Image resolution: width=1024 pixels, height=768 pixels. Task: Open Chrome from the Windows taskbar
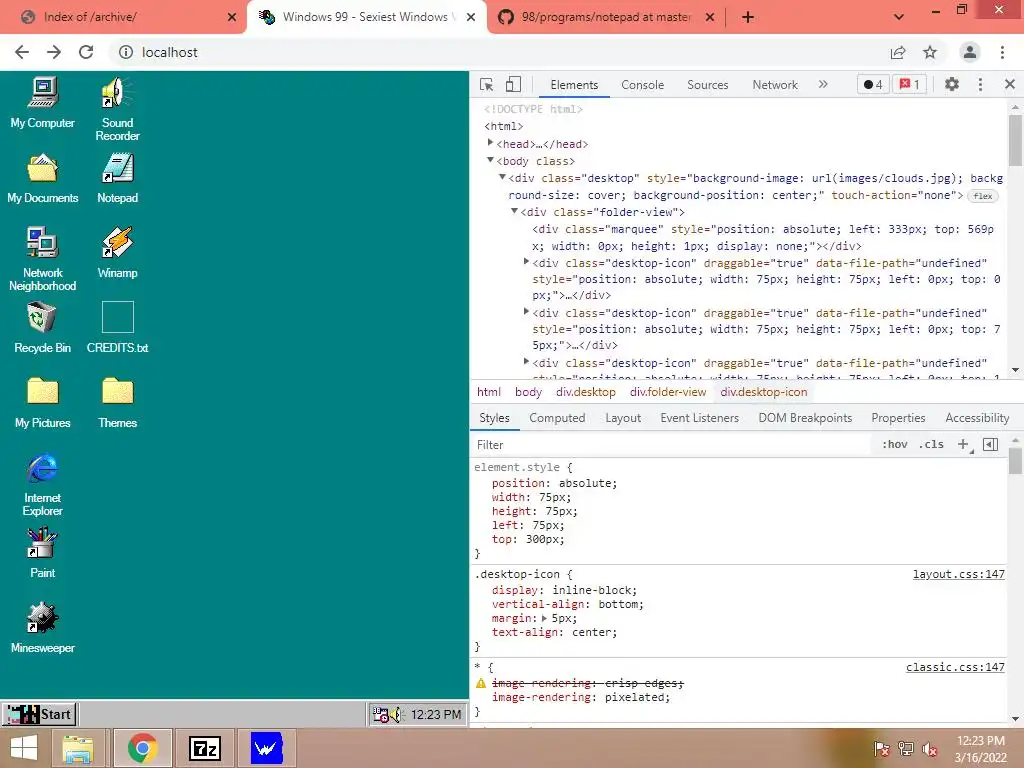(142, 748)
